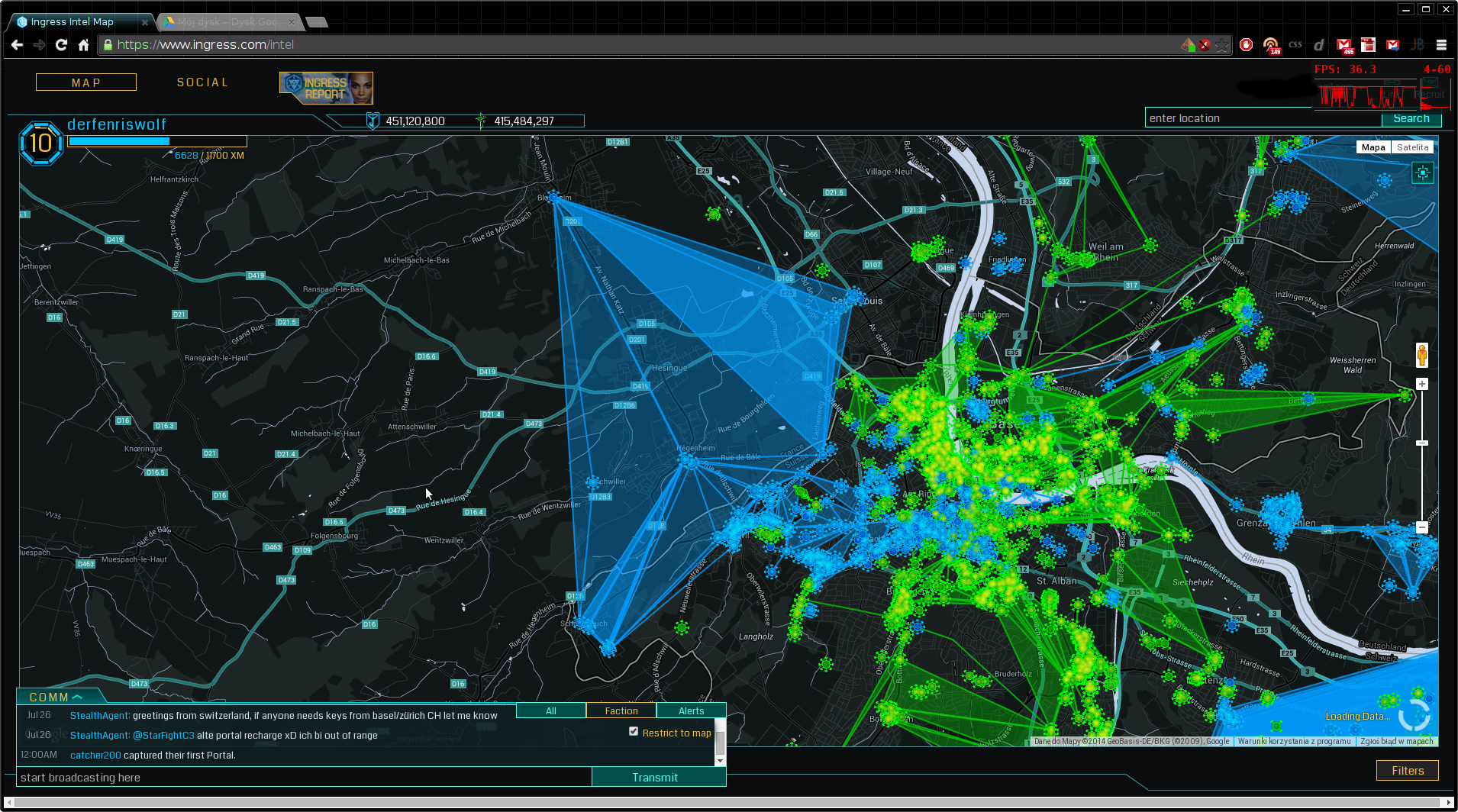This screenshot has width=1458, height=812.
Task: Select the Alerts tab in COMM
Action: click(691, 710)
